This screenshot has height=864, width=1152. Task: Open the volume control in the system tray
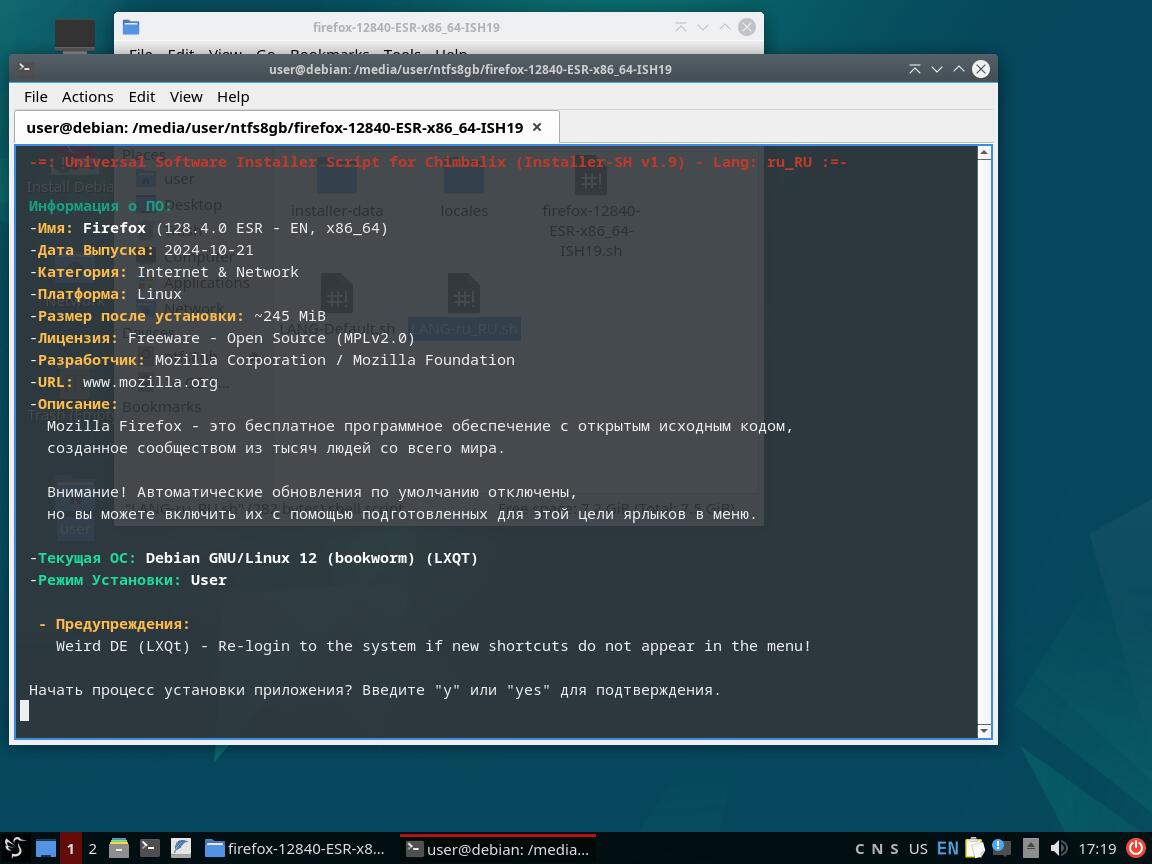[x=1059, y=848]
